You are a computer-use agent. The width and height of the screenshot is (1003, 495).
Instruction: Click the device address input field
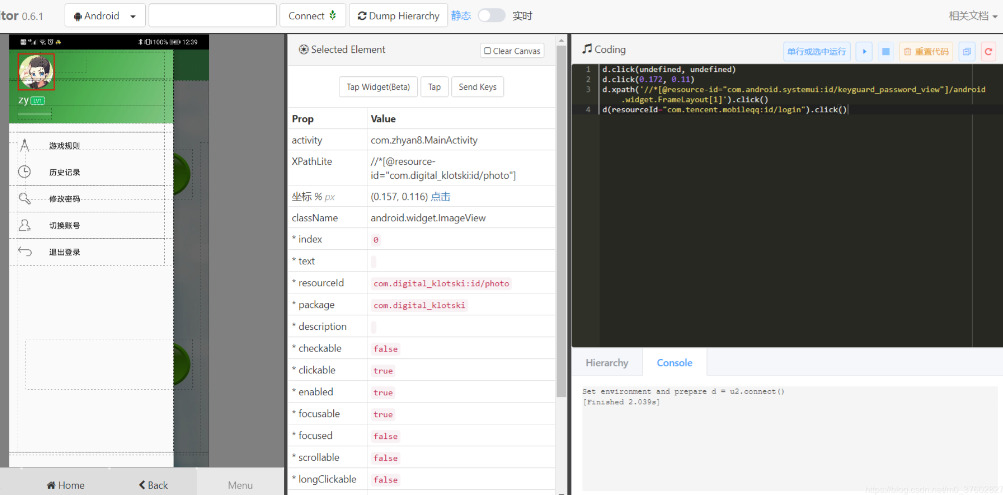(x=212, y=16)
